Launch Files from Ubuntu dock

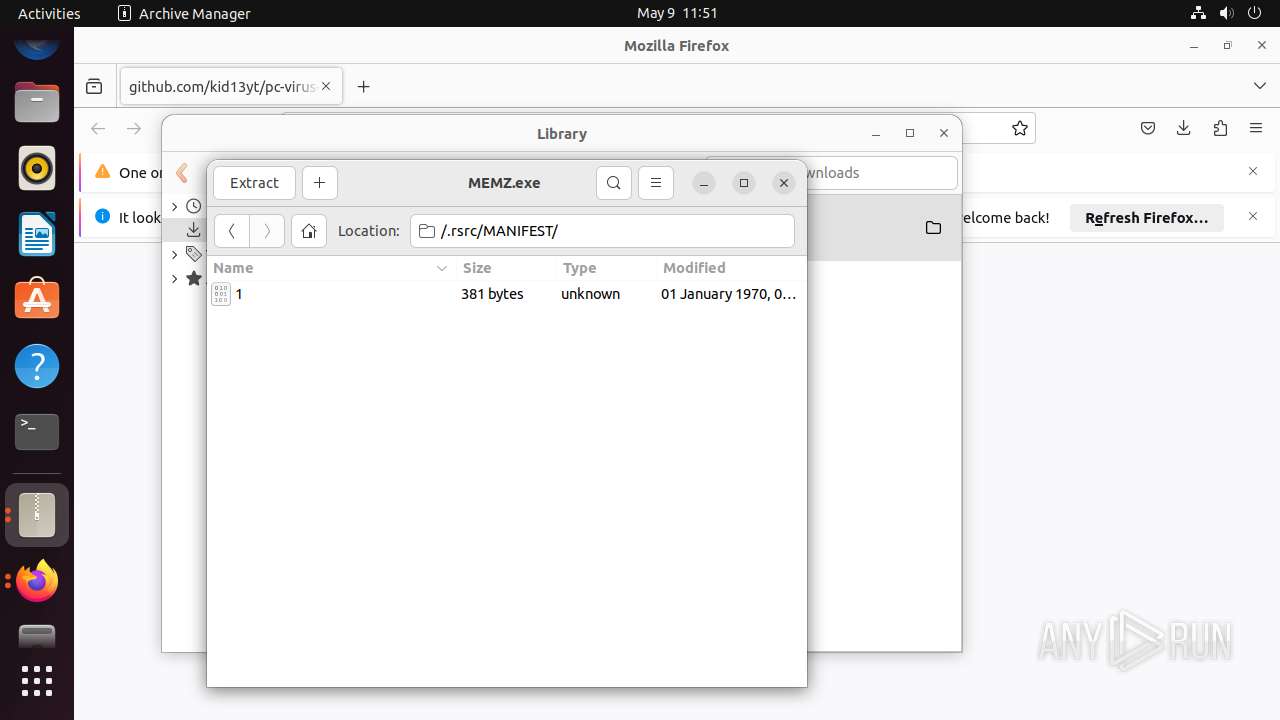[37, 102]
